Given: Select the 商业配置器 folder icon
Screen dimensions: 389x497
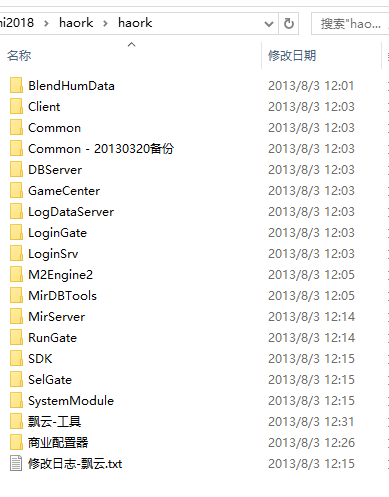Looking at the screenshot, I should (x=16, y=442).
